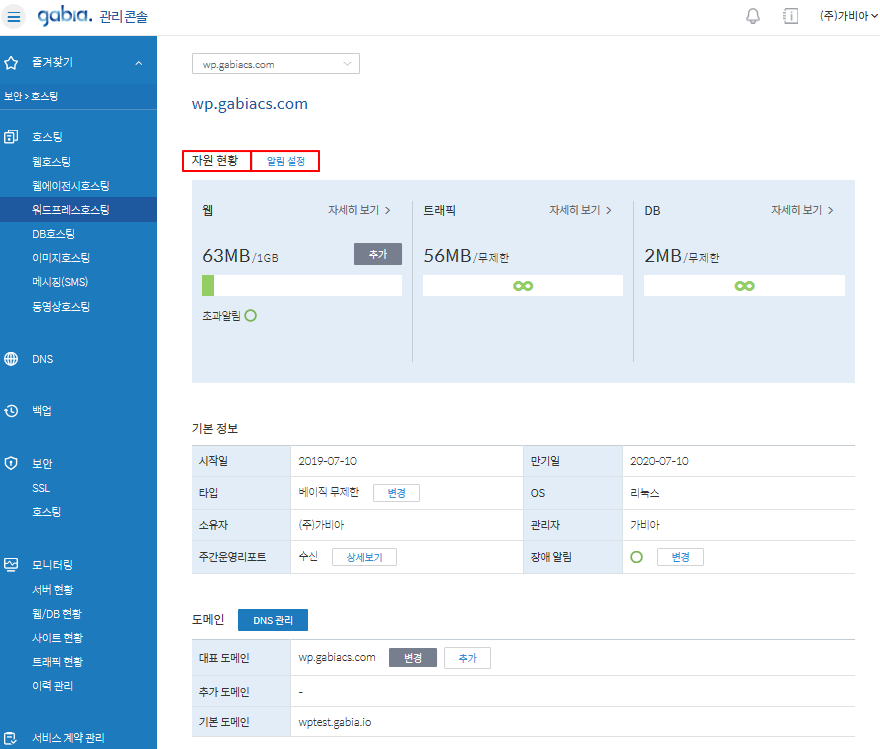This screenshot has width=880, height=749.
Task: Open the hamburger menu icon
Action: (15, 17)
